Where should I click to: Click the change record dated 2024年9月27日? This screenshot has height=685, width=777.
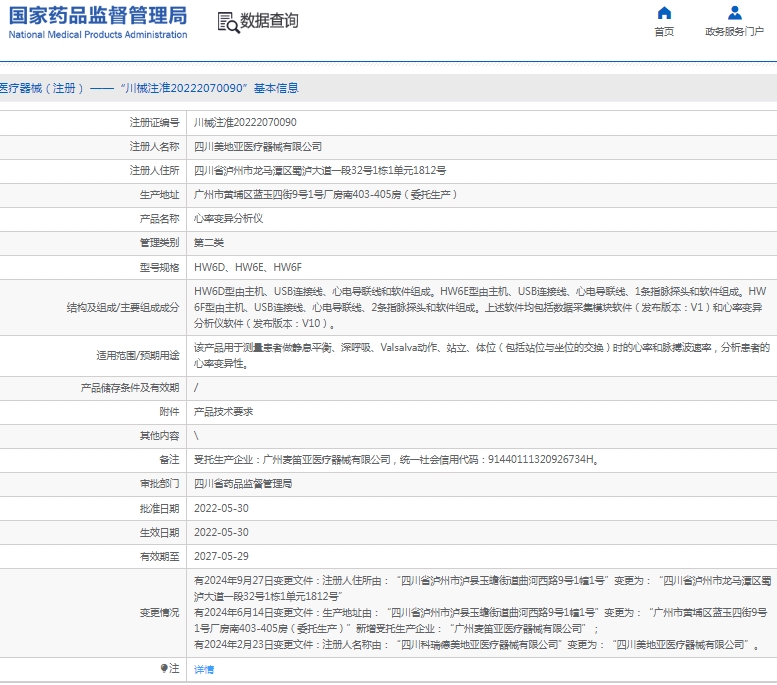[482, 588]
